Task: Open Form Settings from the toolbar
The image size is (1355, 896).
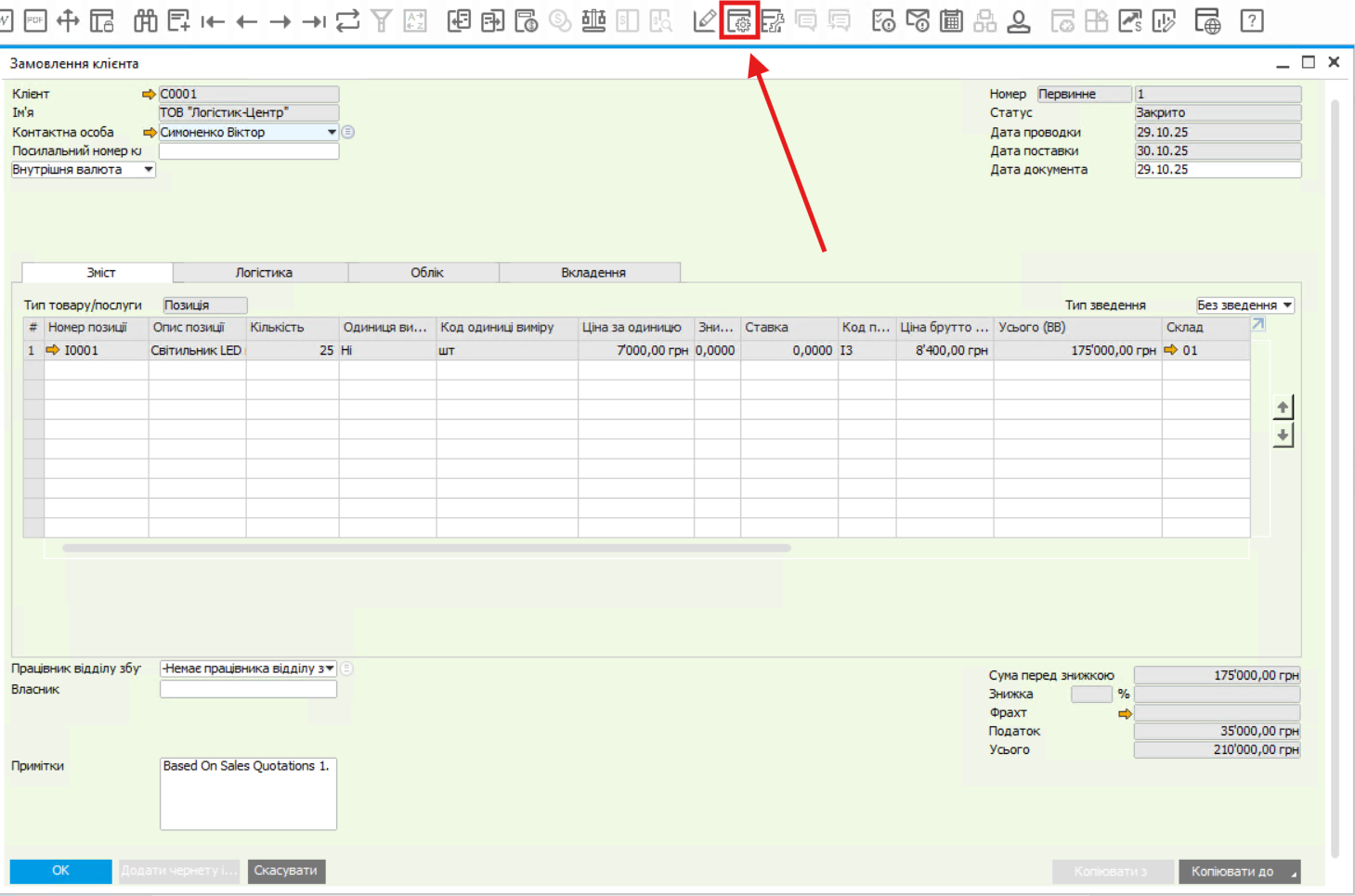Action: point(739,20)
